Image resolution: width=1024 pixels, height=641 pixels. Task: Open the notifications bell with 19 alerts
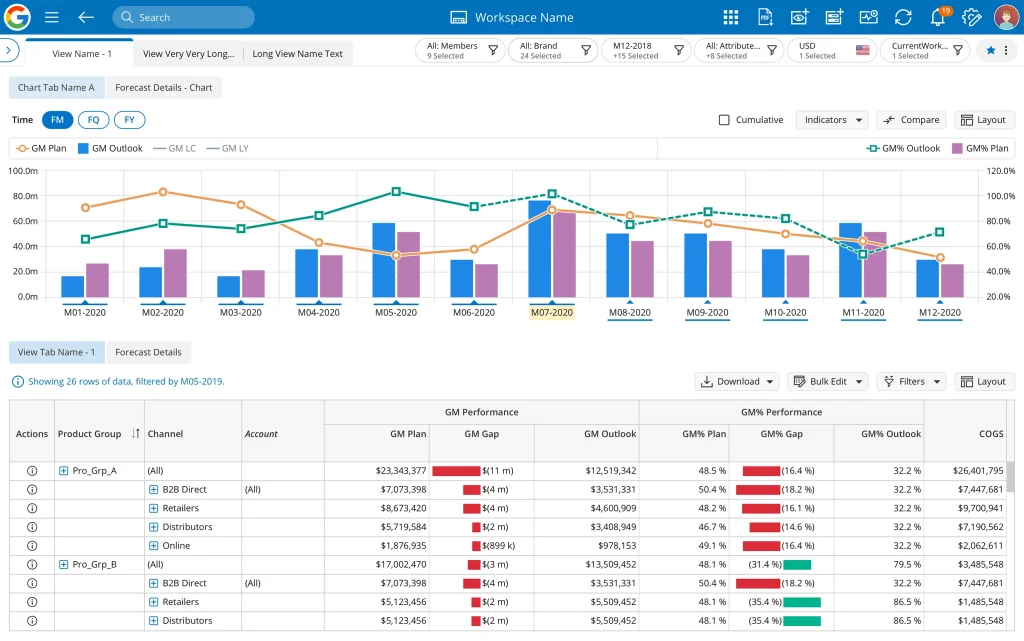point(937,17)
